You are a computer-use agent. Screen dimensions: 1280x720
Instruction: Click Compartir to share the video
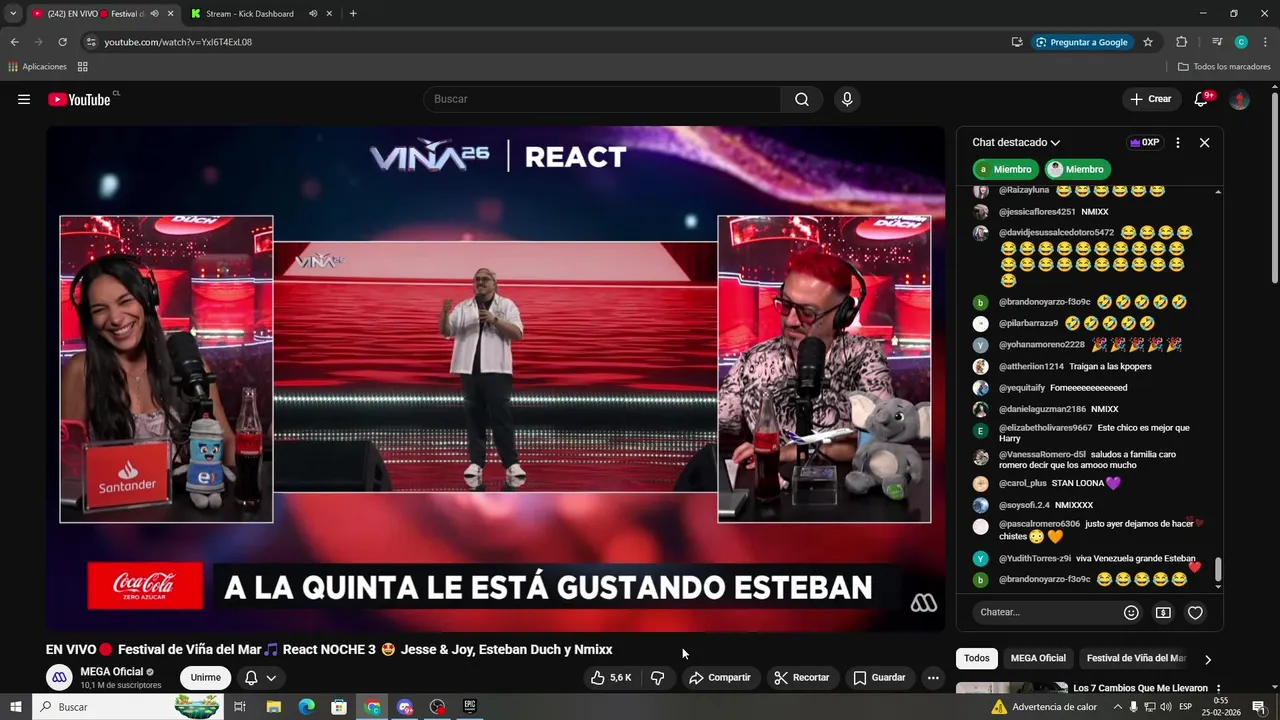pyautogui.click(x=720, y=677)
